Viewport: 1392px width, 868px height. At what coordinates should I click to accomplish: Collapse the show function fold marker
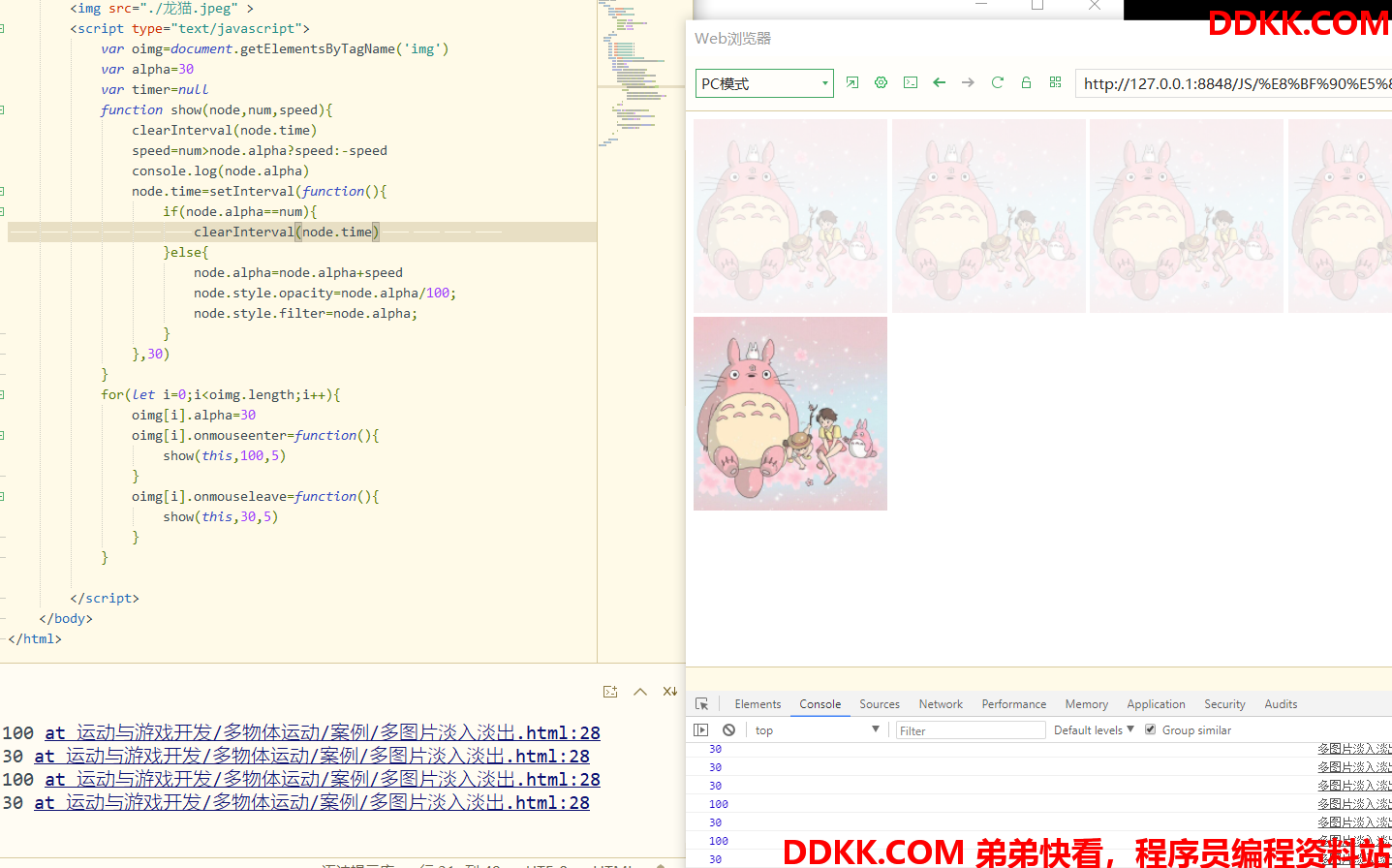coord(2,110)
